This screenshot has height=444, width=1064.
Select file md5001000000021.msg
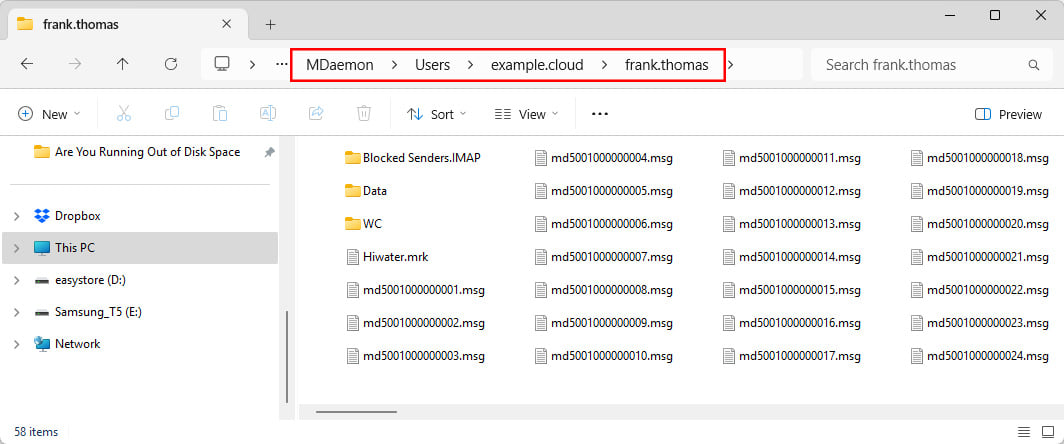979,257
